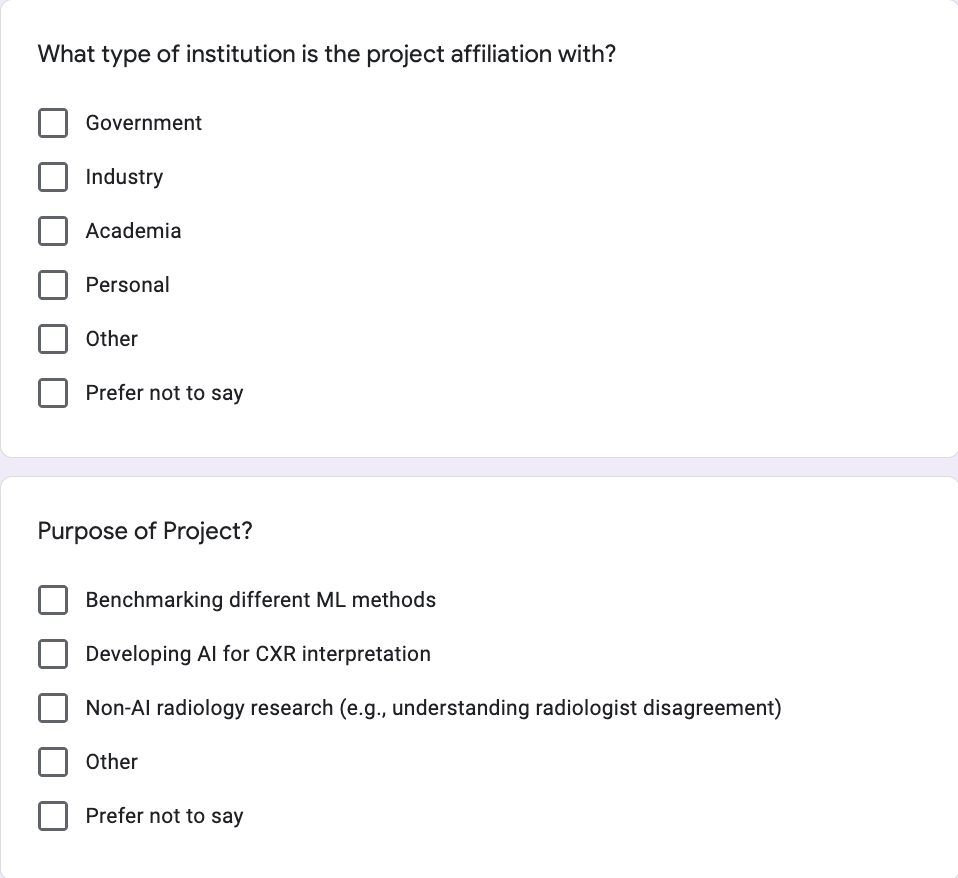Select the Academia checkbox
This screenshot has width=958, height=878.
coord(53,231)
